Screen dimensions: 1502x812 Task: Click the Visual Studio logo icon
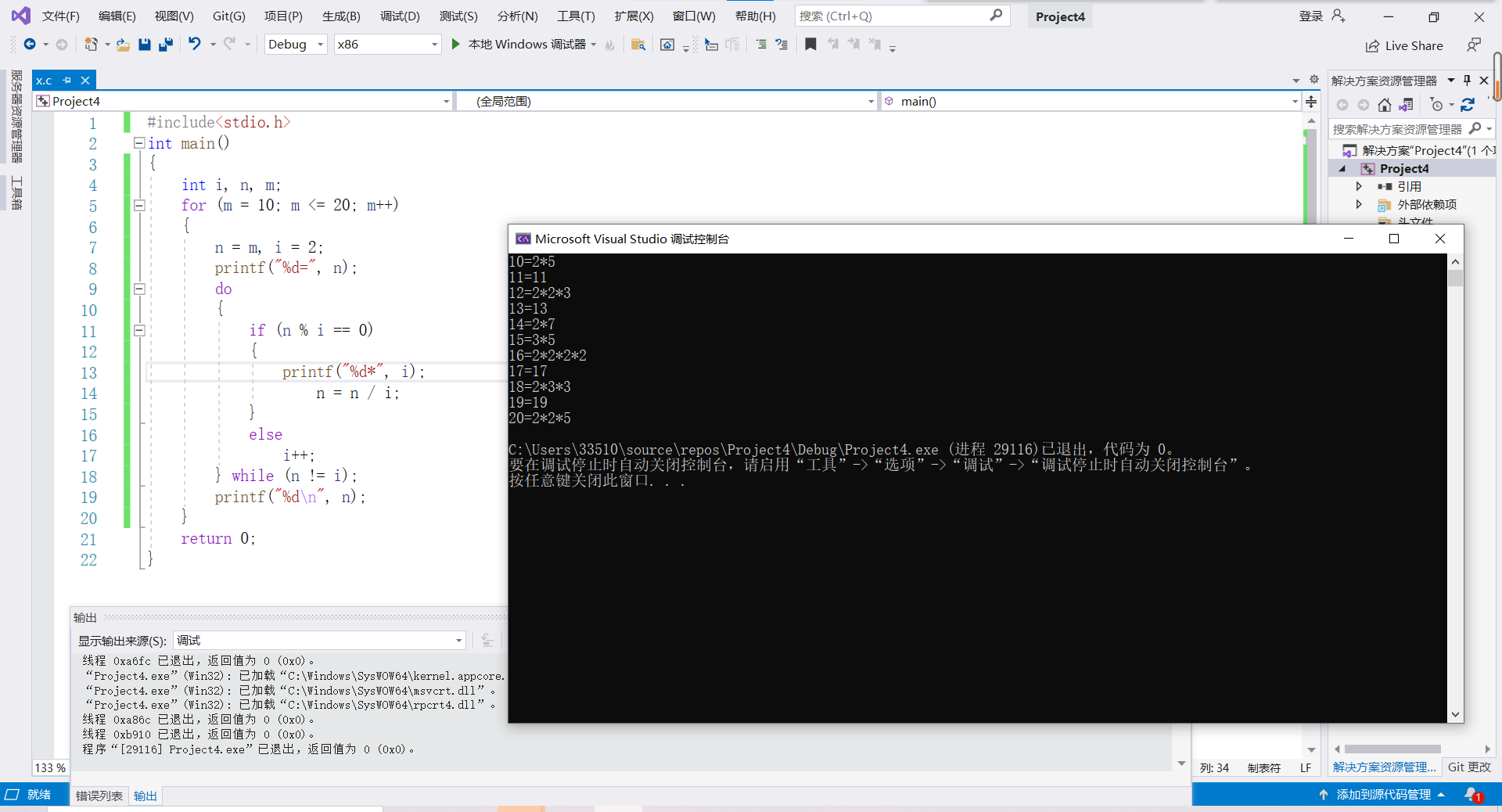click(x=21, y=16)
